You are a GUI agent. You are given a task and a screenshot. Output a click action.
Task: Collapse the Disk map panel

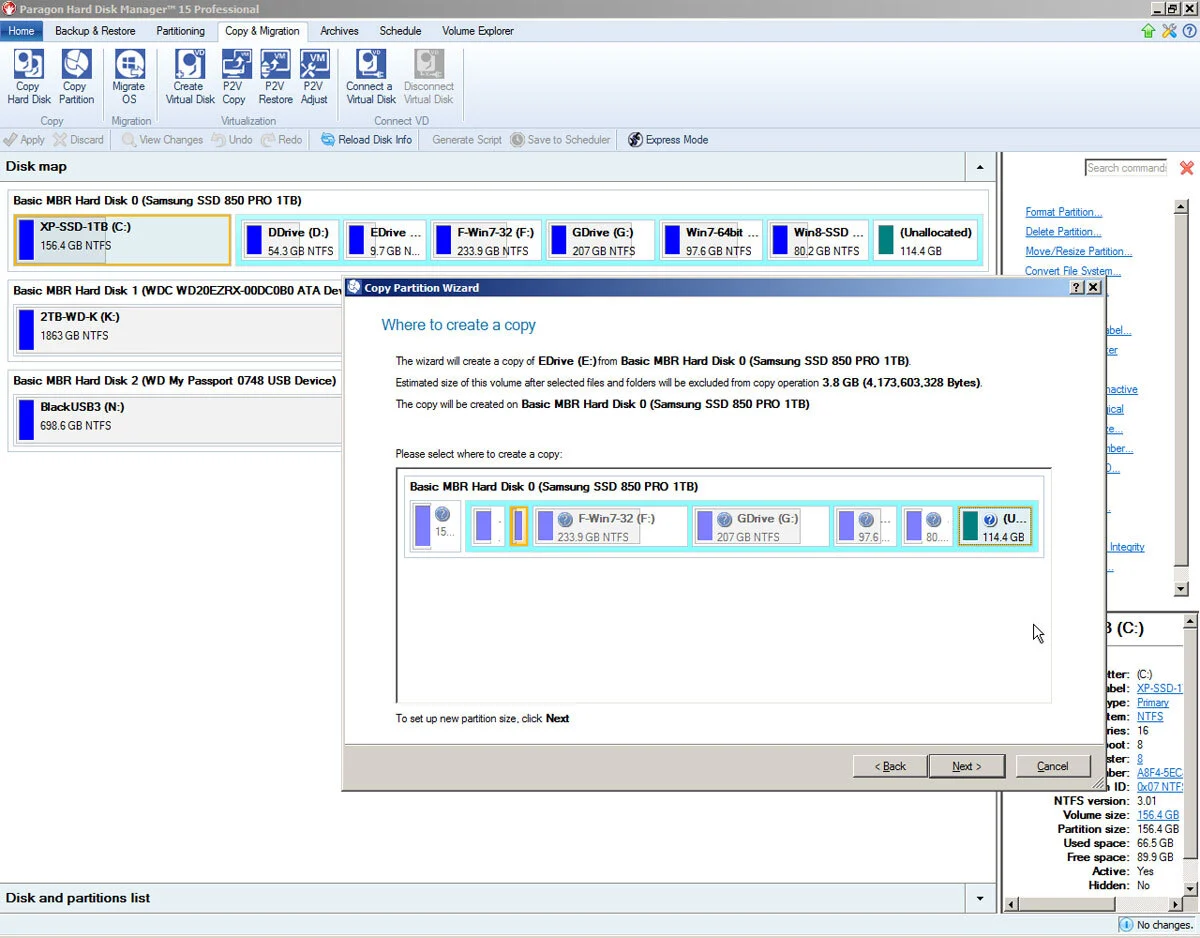click(x=979, y=167)
